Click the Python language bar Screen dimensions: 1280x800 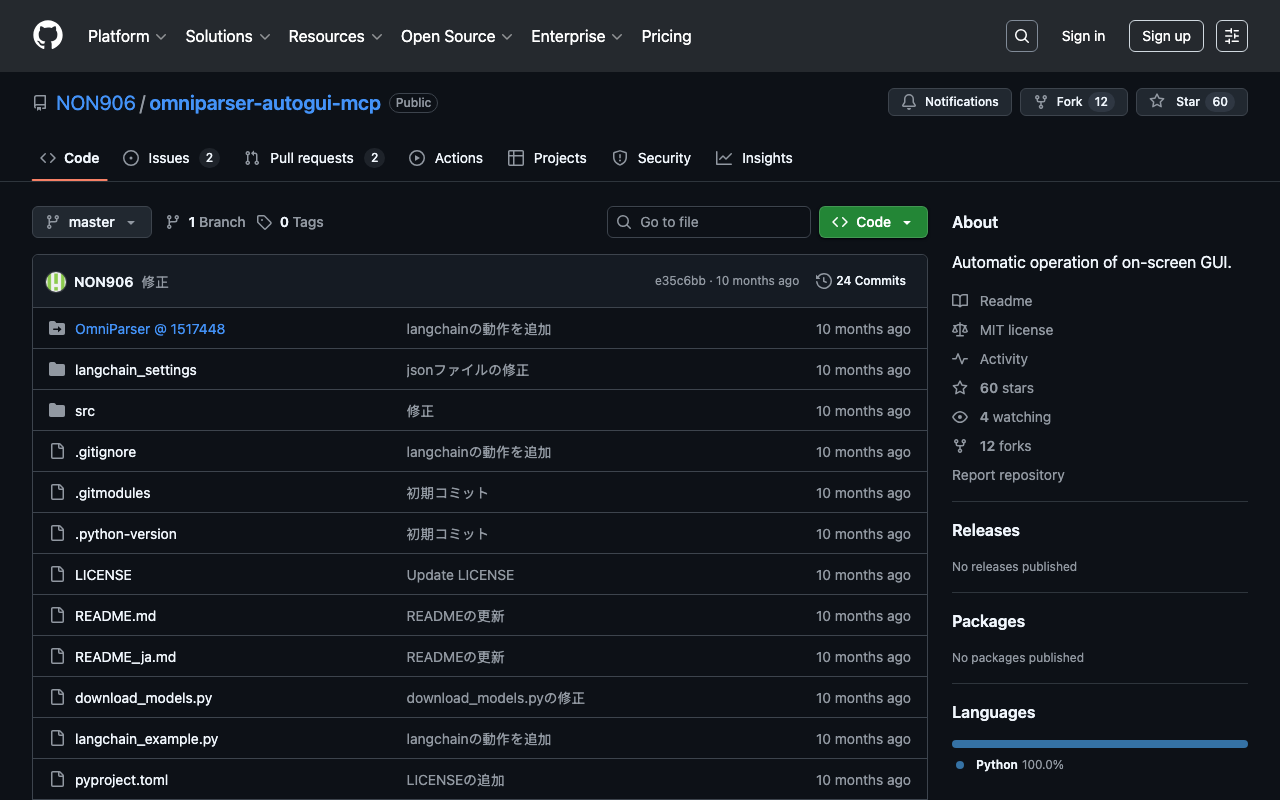[x=1099, y=744]
